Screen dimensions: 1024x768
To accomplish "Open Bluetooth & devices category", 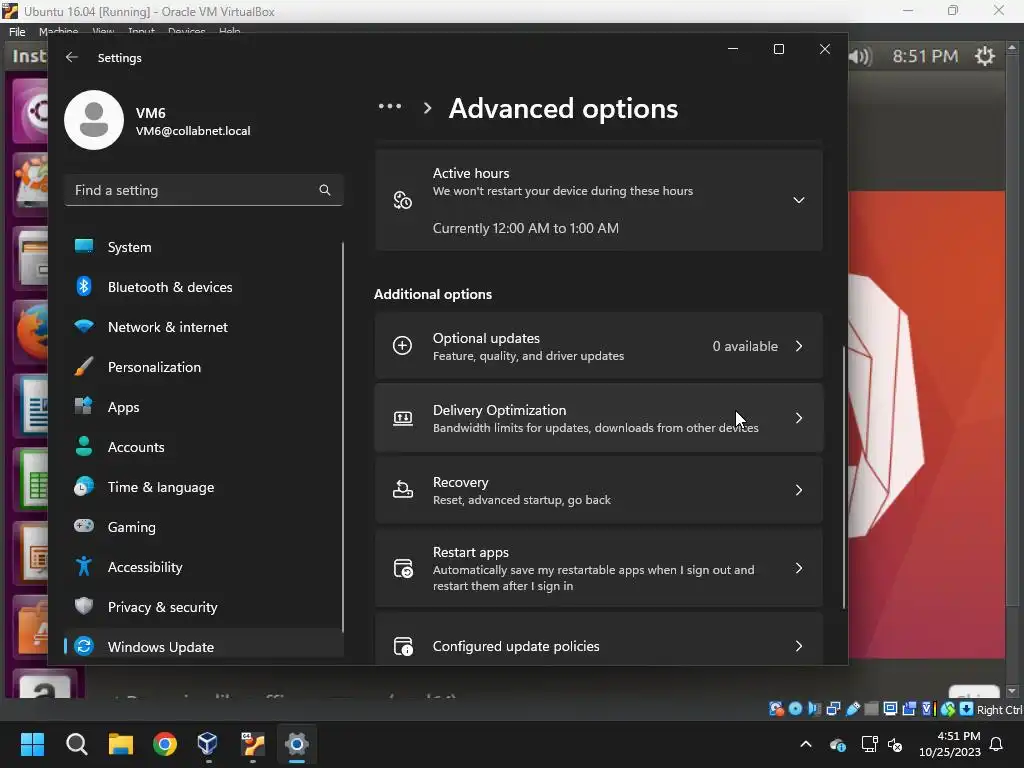I will tap(204, 287).
